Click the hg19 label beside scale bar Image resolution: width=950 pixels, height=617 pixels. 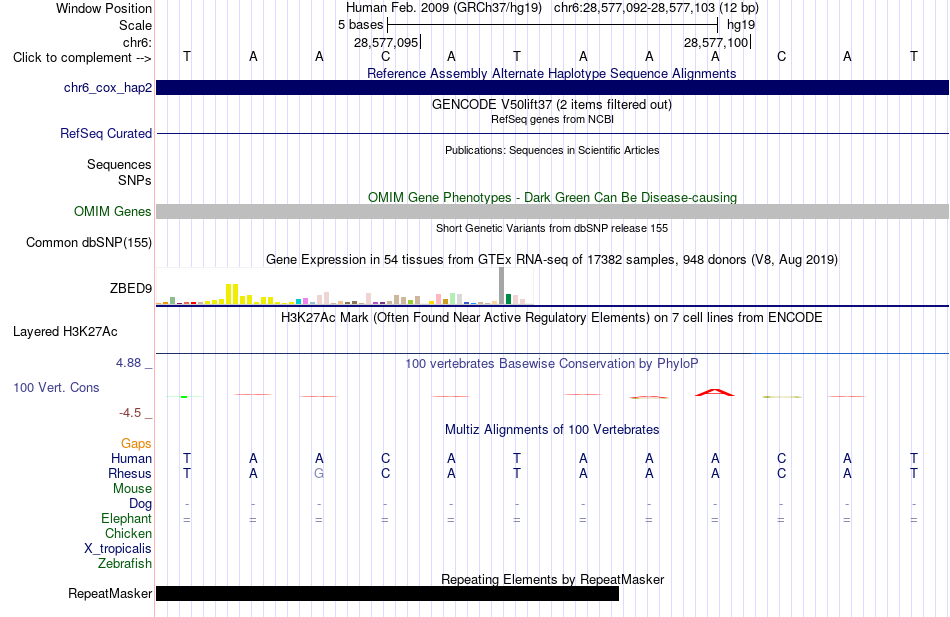click(741, 25)
